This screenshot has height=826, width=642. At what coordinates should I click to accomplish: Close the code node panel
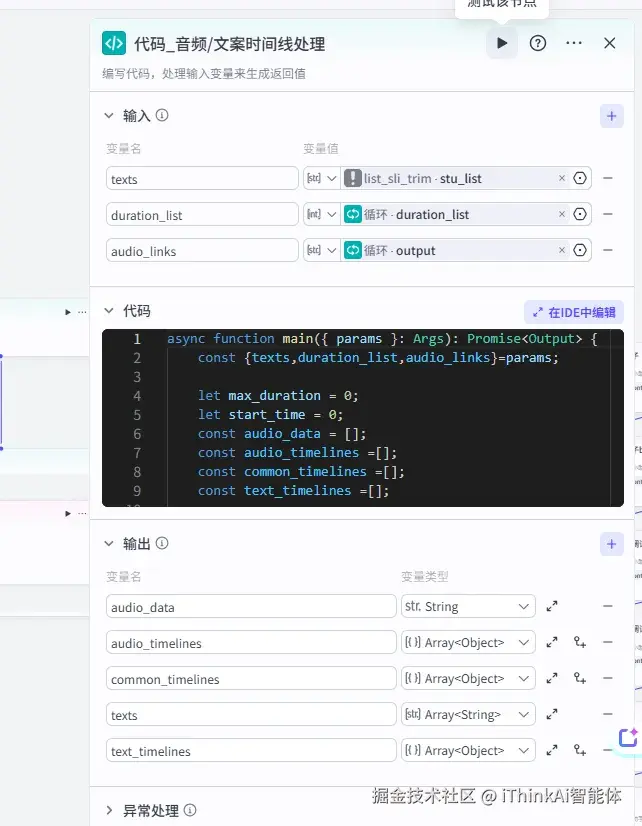(609, 43)
